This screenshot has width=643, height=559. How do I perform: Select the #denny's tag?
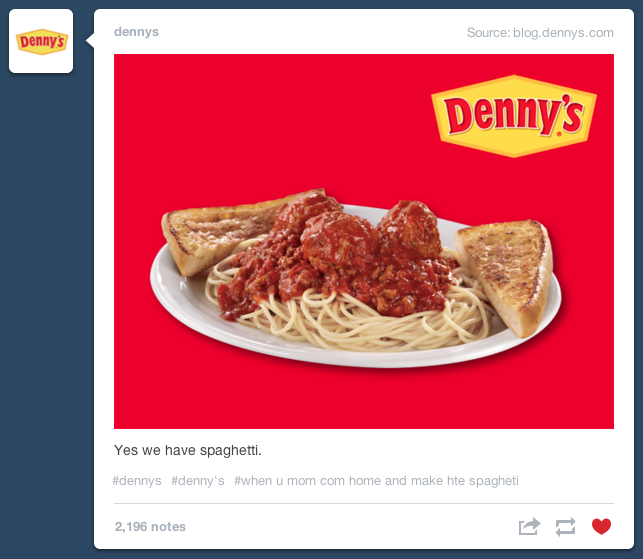pyautogui.click(x=198, y=480)
